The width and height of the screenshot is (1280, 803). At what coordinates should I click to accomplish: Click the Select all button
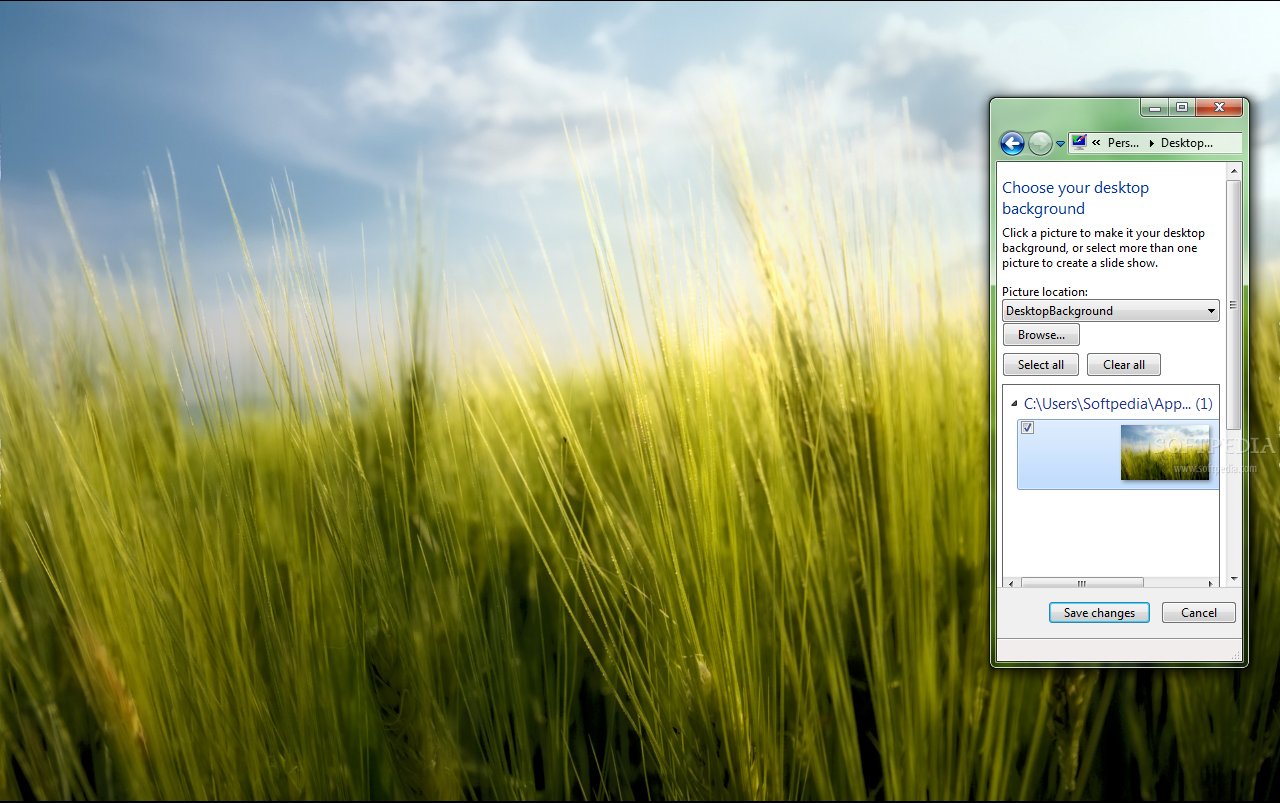[x=1041, y=365]
